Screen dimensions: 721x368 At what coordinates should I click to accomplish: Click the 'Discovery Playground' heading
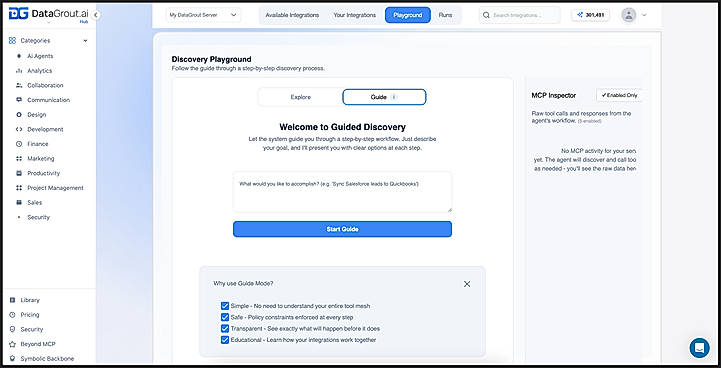click(212, 59)
